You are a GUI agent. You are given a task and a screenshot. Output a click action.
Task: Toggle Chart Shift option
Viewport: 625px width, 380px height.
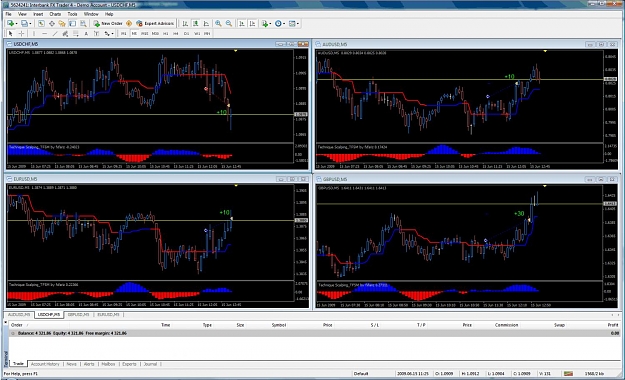coord(252,24)
